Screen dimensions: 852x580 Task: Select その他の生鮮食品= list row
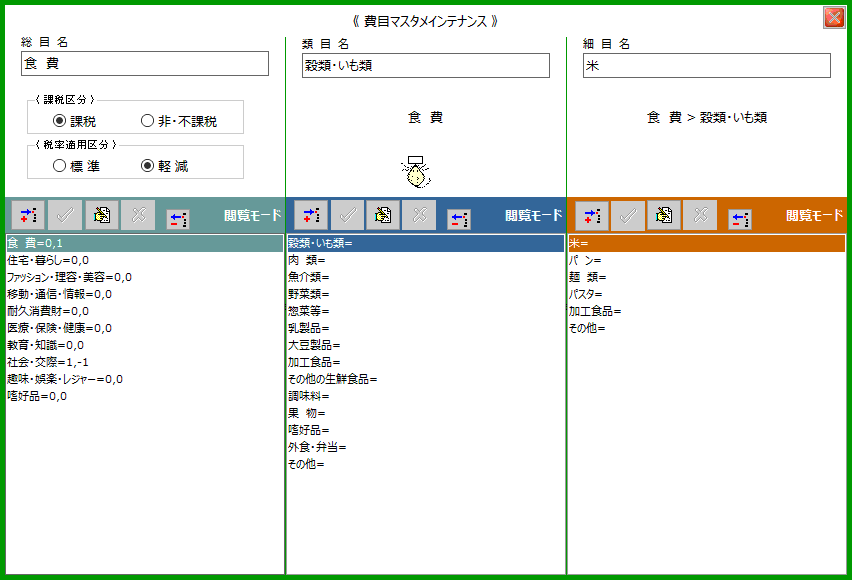[x=426, y=379]
